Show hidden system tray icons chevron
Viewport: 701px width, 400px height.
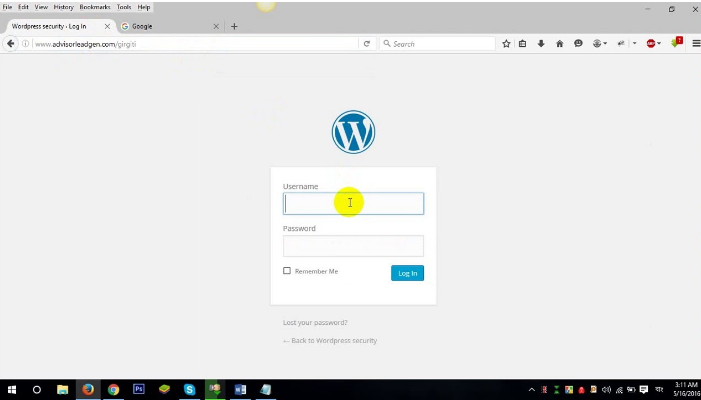531,390
